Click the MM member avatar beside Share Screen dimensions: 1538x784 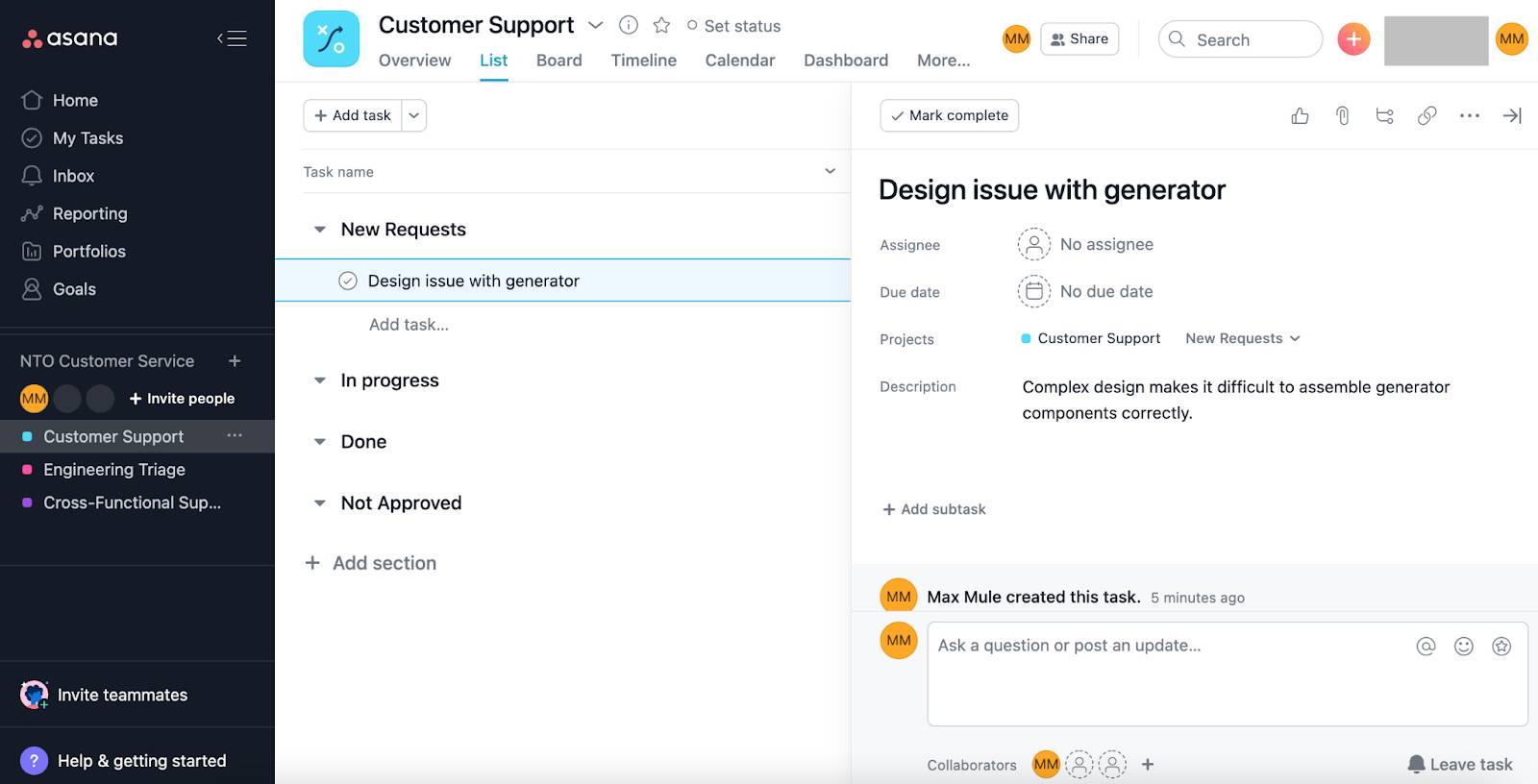point(1016,39)
